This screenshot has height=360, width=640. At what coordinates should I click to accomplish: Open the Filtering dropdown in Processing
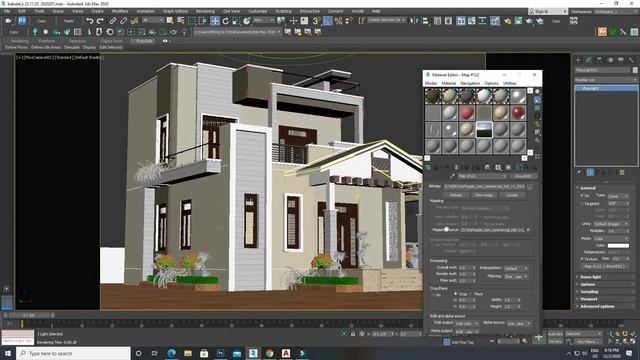pos(516,276)
